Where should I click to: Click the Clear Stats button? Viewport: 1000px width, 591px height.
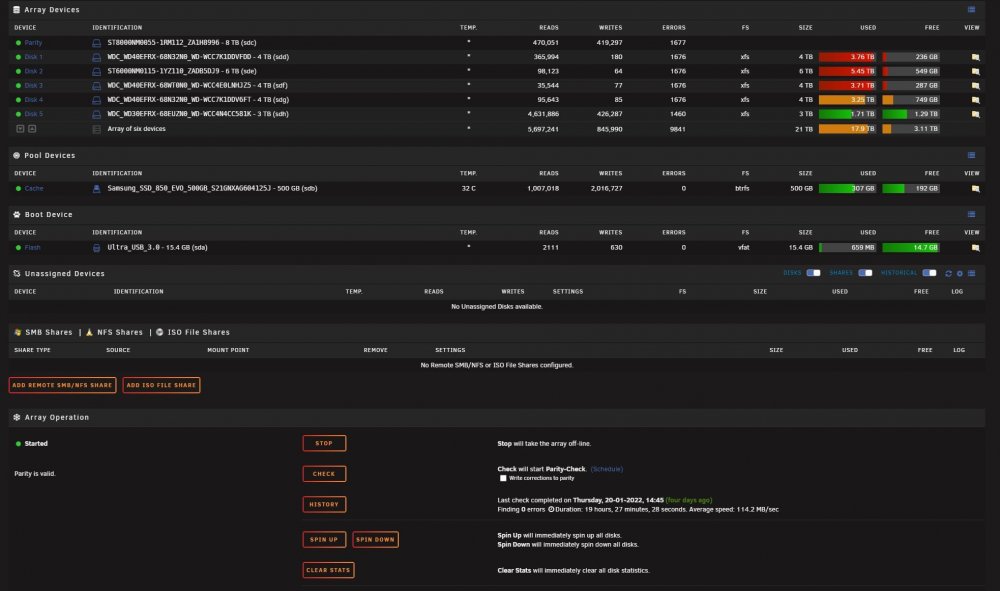click(328, 570)
